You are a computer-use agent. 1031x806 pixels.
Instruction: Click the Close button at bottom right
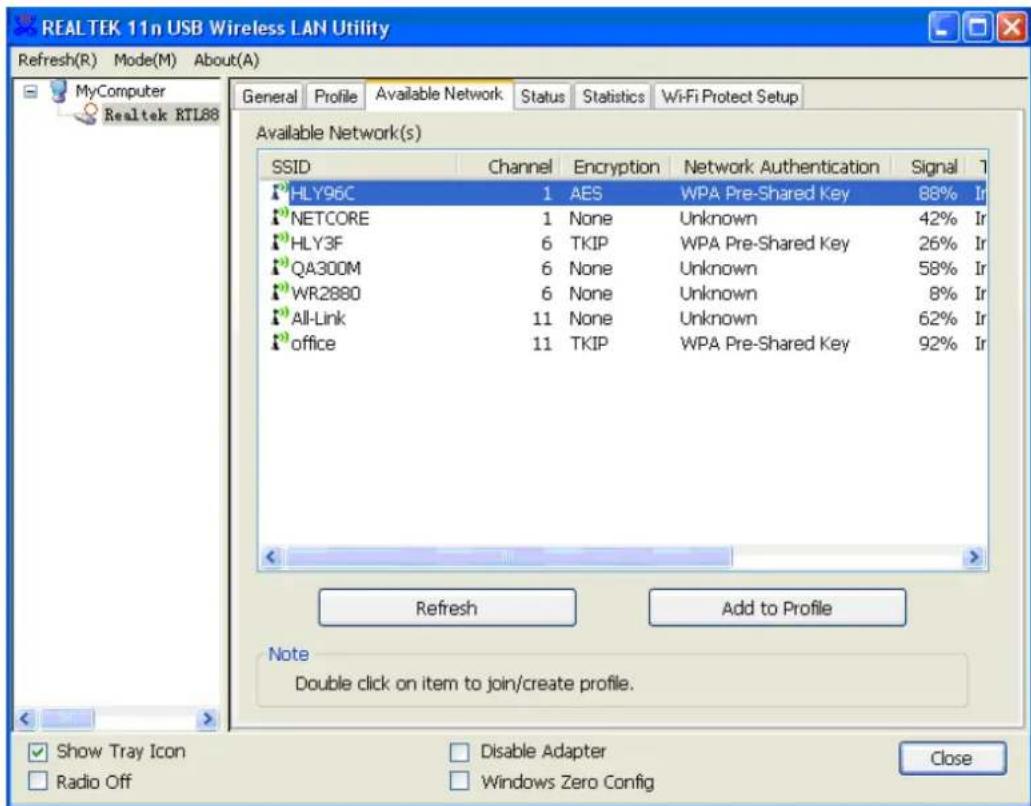coord(952,759)
